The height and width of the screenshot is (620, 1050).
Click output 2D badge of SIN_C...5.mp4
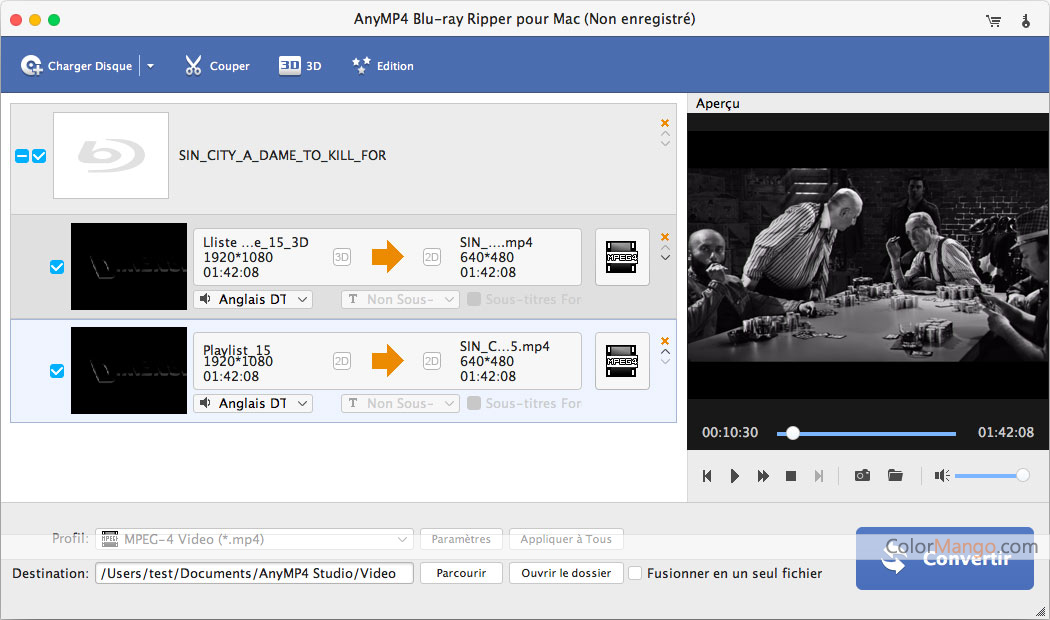click(432, 361)
